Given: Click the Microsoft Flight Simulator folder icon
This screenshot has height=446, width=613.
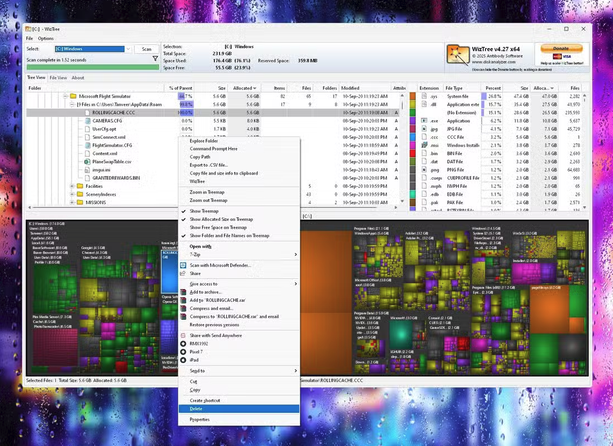Looking at the screenshot, I should (73, 96).
